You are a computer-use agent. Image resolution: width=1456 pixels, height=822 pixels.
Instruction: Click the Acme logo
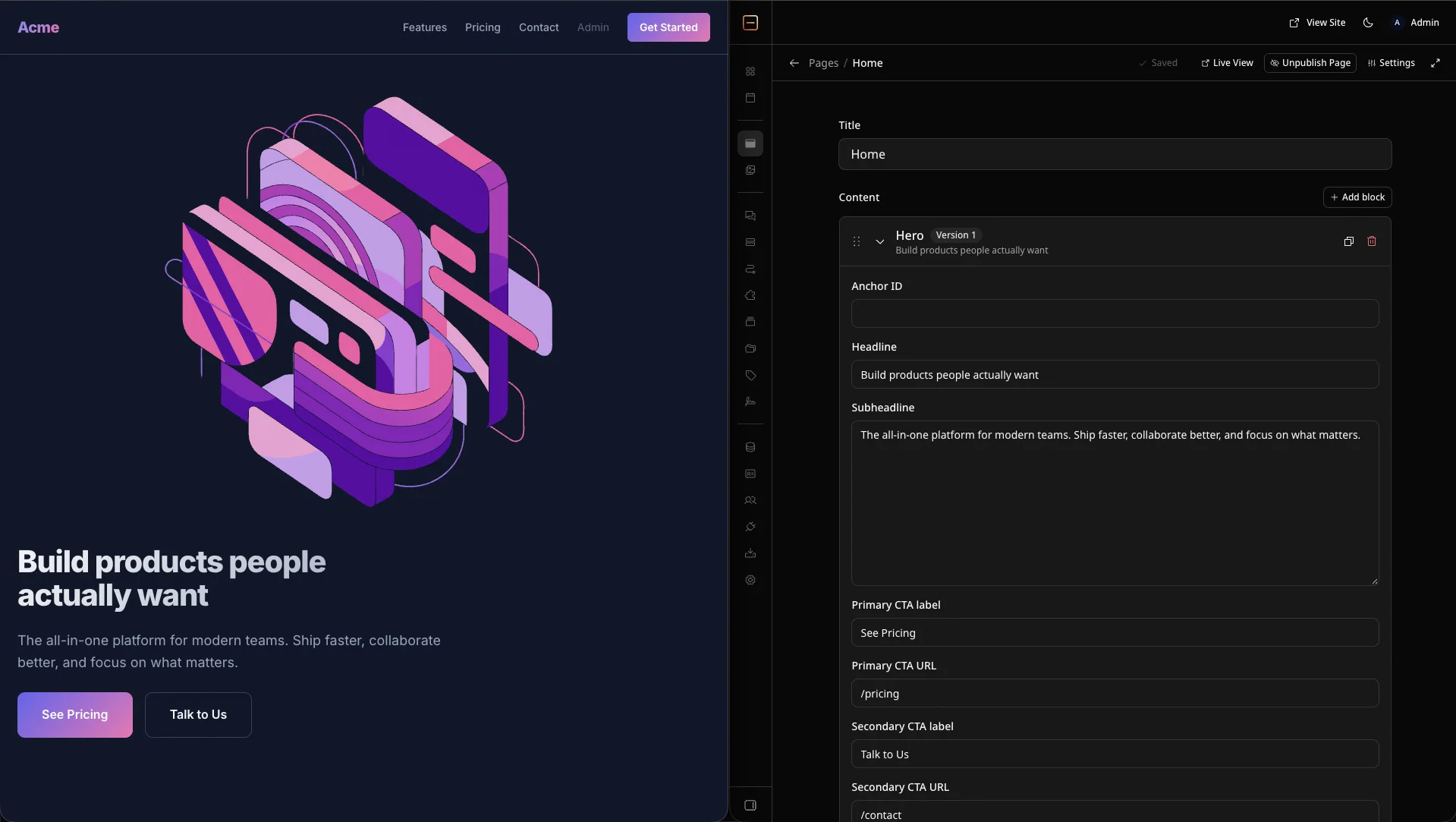point(39,27)
